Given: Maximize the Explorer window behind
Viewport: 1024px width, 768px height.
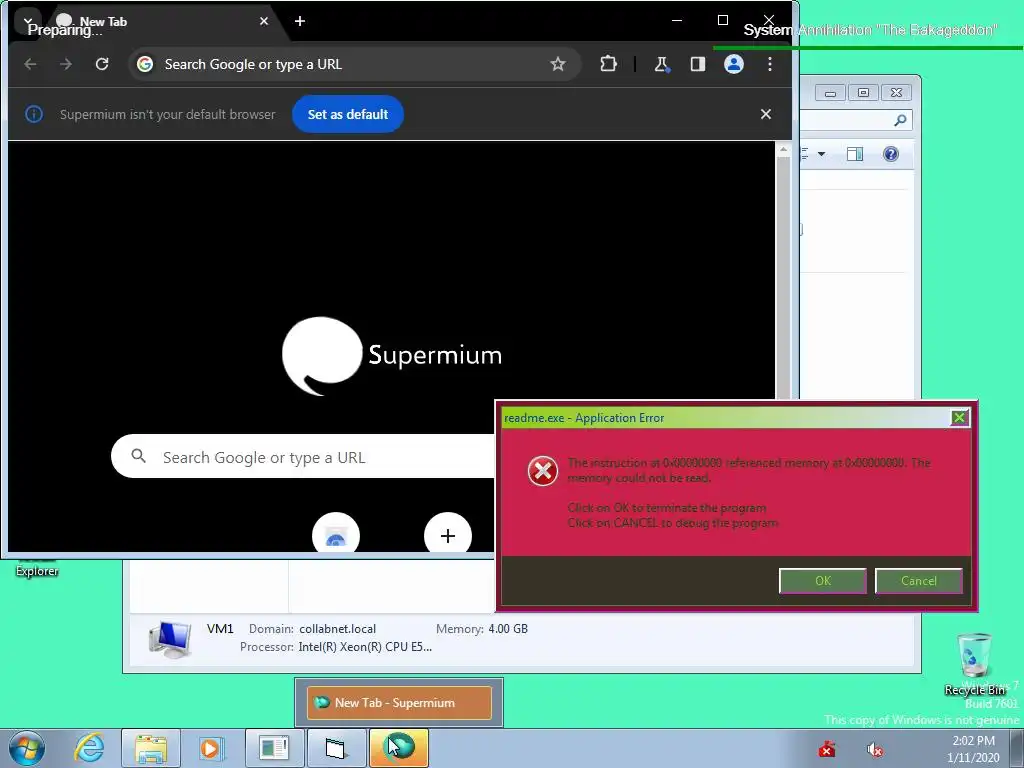Looking at the screenshot, I should click(863, 93).
